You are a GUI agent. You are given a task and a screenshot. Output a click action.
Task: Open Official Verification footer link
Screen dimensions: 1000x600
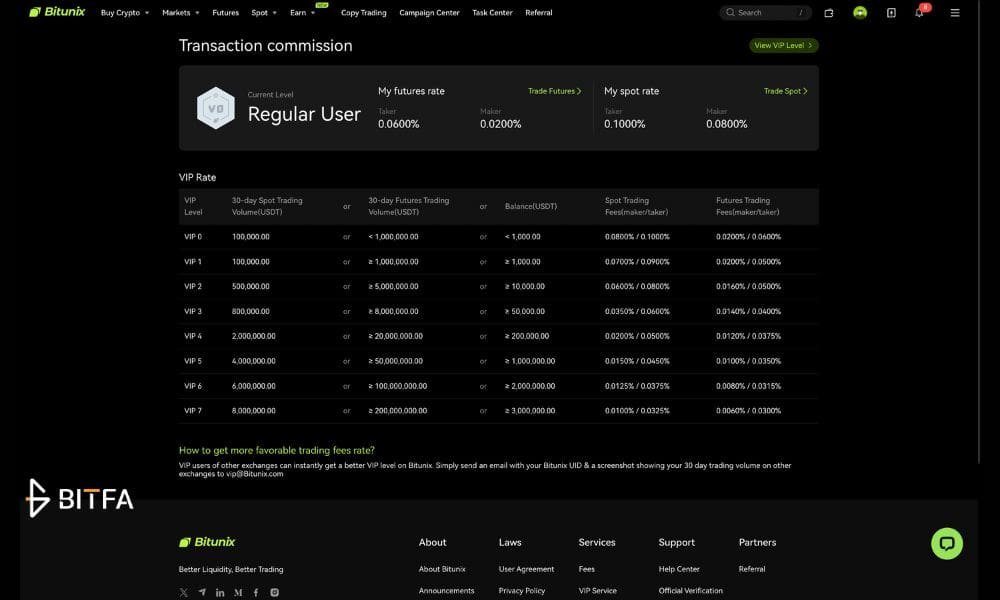[x=691, y=590]
